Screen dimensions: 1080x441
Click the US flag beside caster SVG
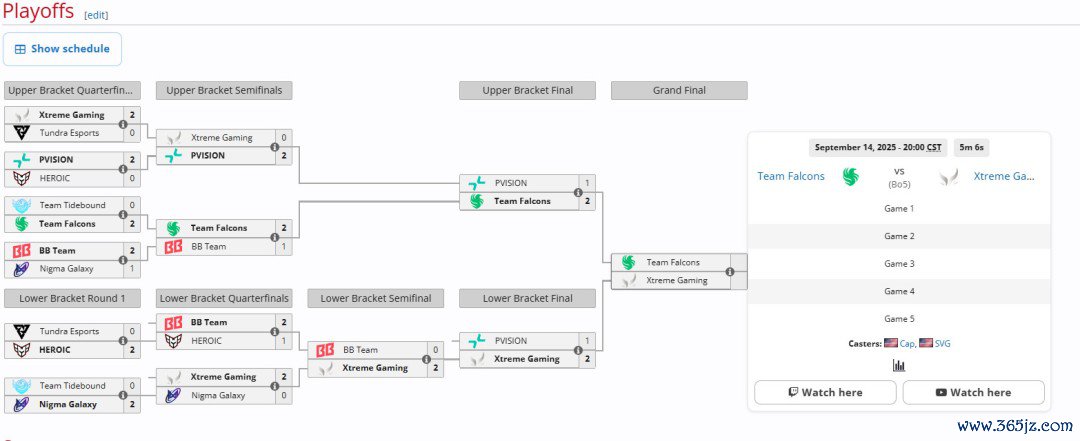click(925, 343)
